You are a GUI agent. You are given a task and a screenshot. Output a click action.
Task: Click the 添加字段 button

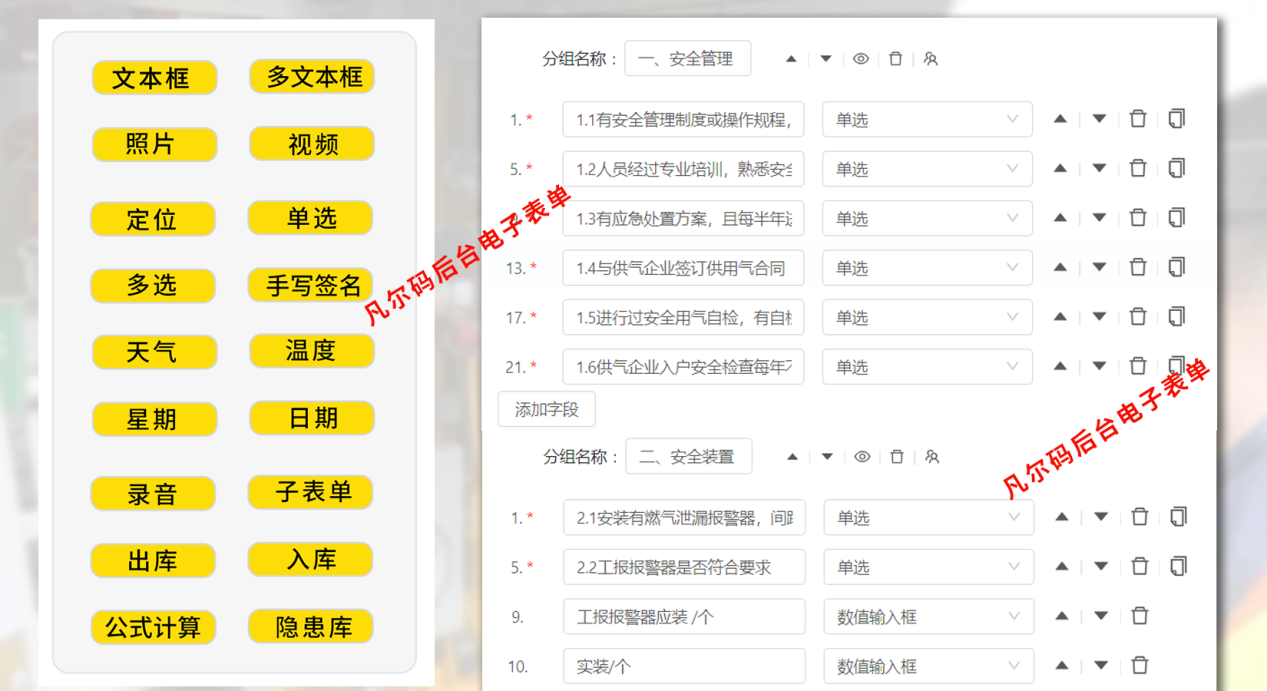click(x=546, y=409)
